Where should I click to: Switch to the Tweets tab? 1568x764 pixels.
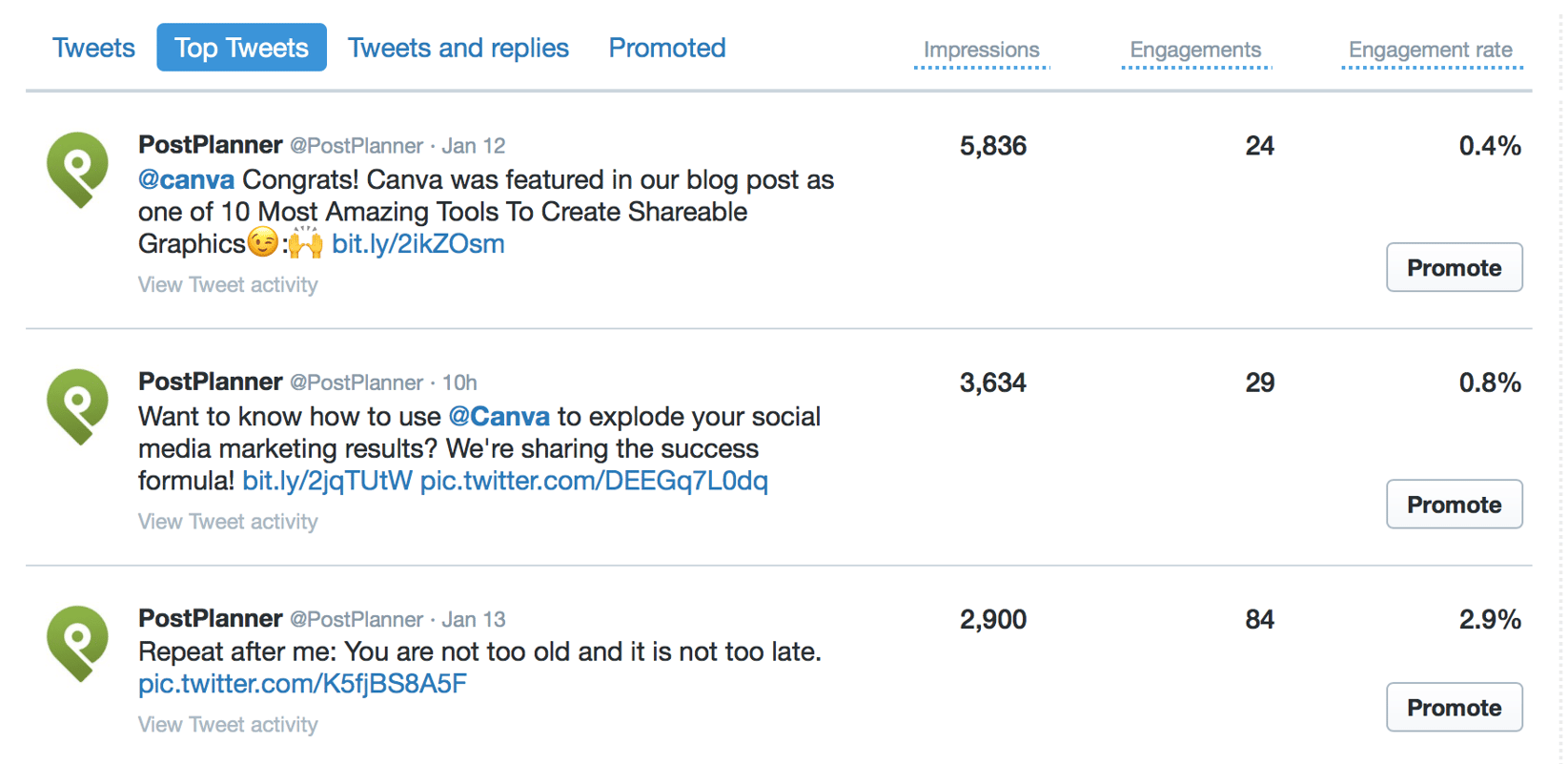click(92, 47)
